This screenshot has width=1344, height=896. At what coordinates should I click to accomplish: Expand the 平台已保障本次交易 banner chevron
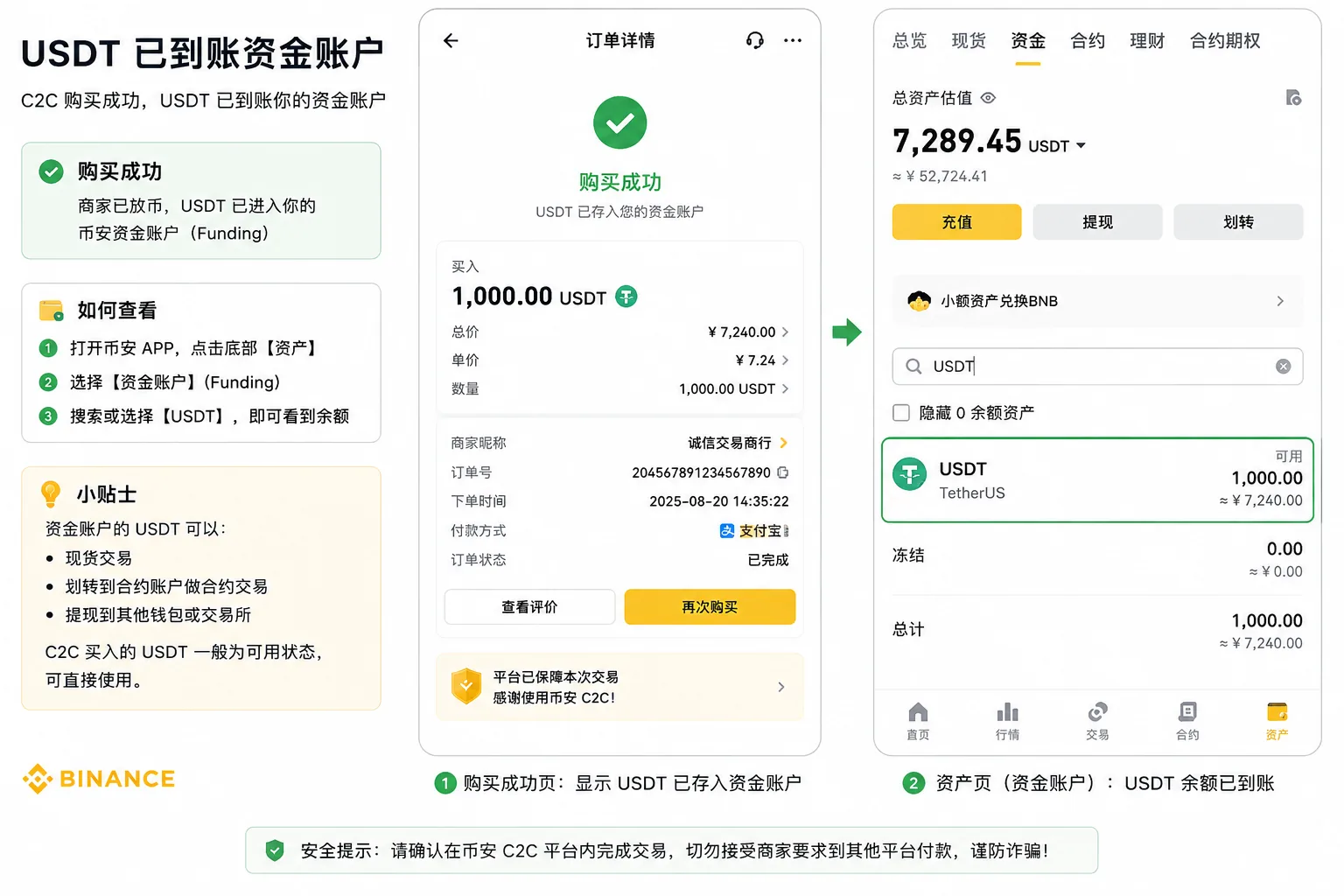click(x=780, y=687)
